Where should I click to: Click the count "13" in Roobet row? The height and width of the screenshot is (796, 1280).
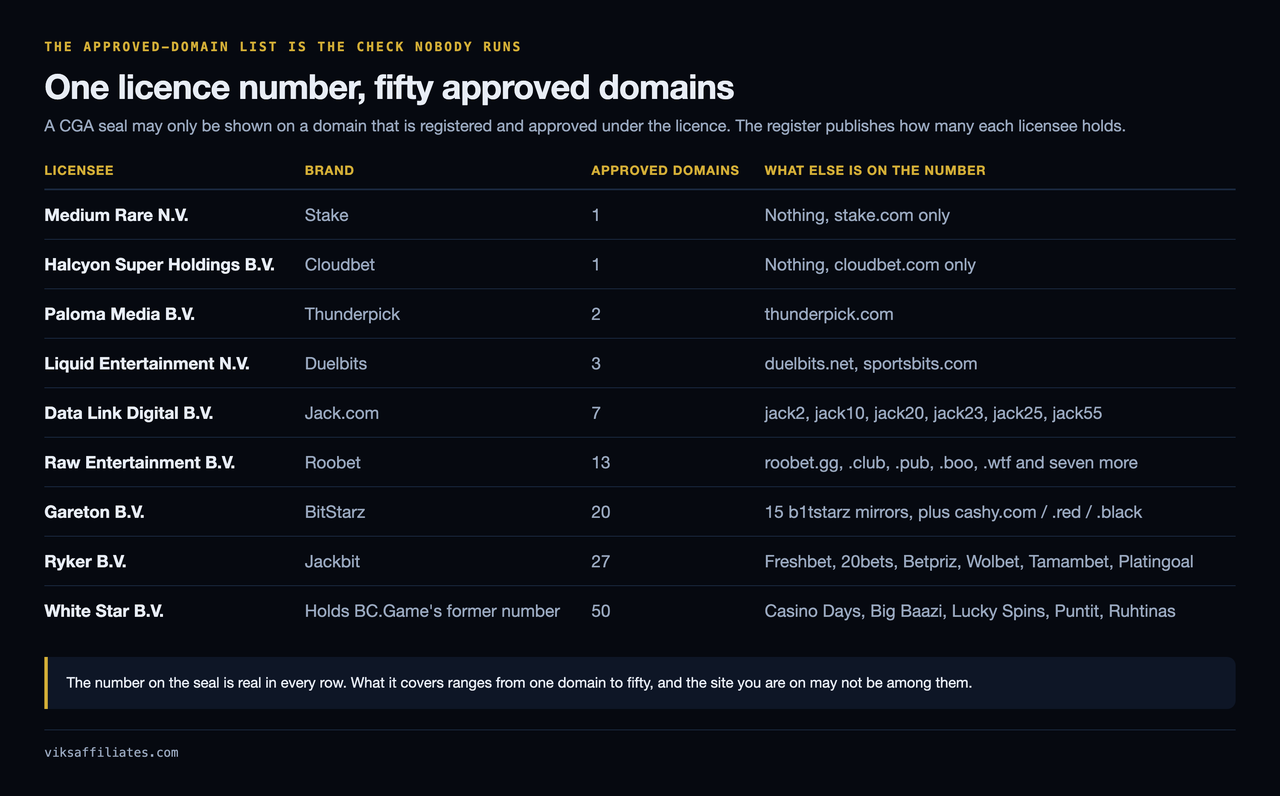[600, 463]
